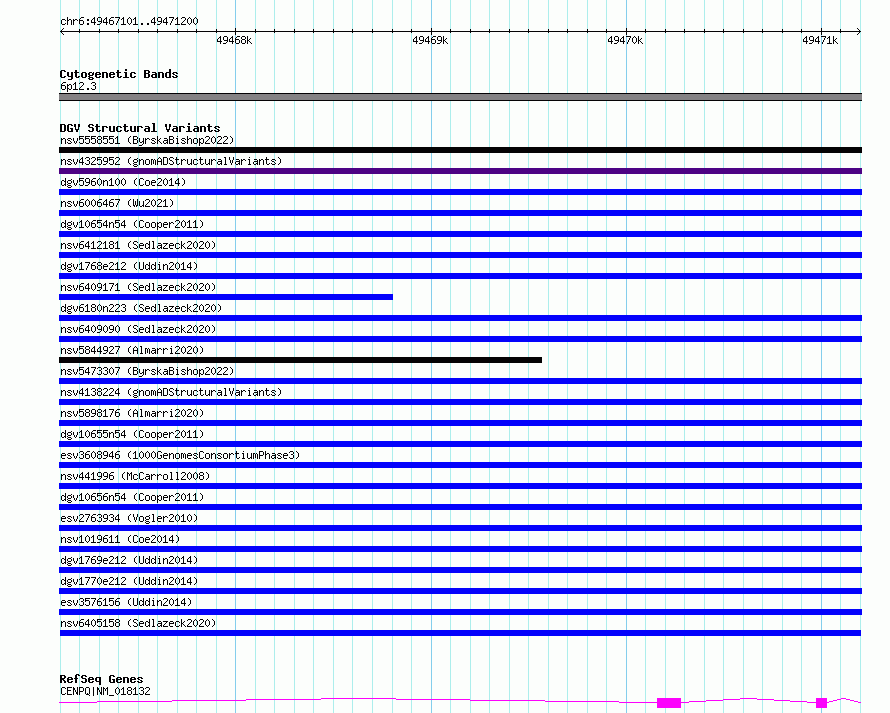Click the blue bar under nsv1019611
Screen dimensions: 890x713
click(460, 549)
